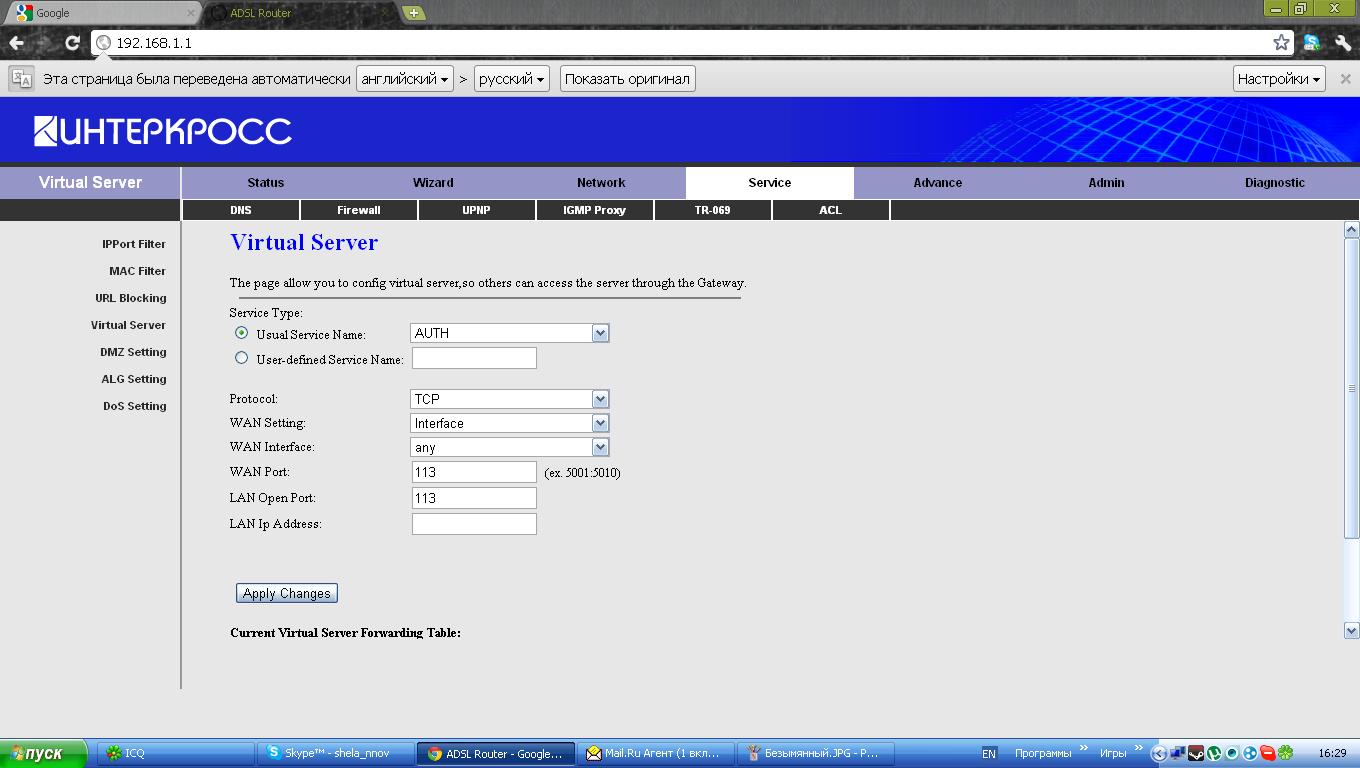Open the Firewall submenu tab

click(359, 210)
